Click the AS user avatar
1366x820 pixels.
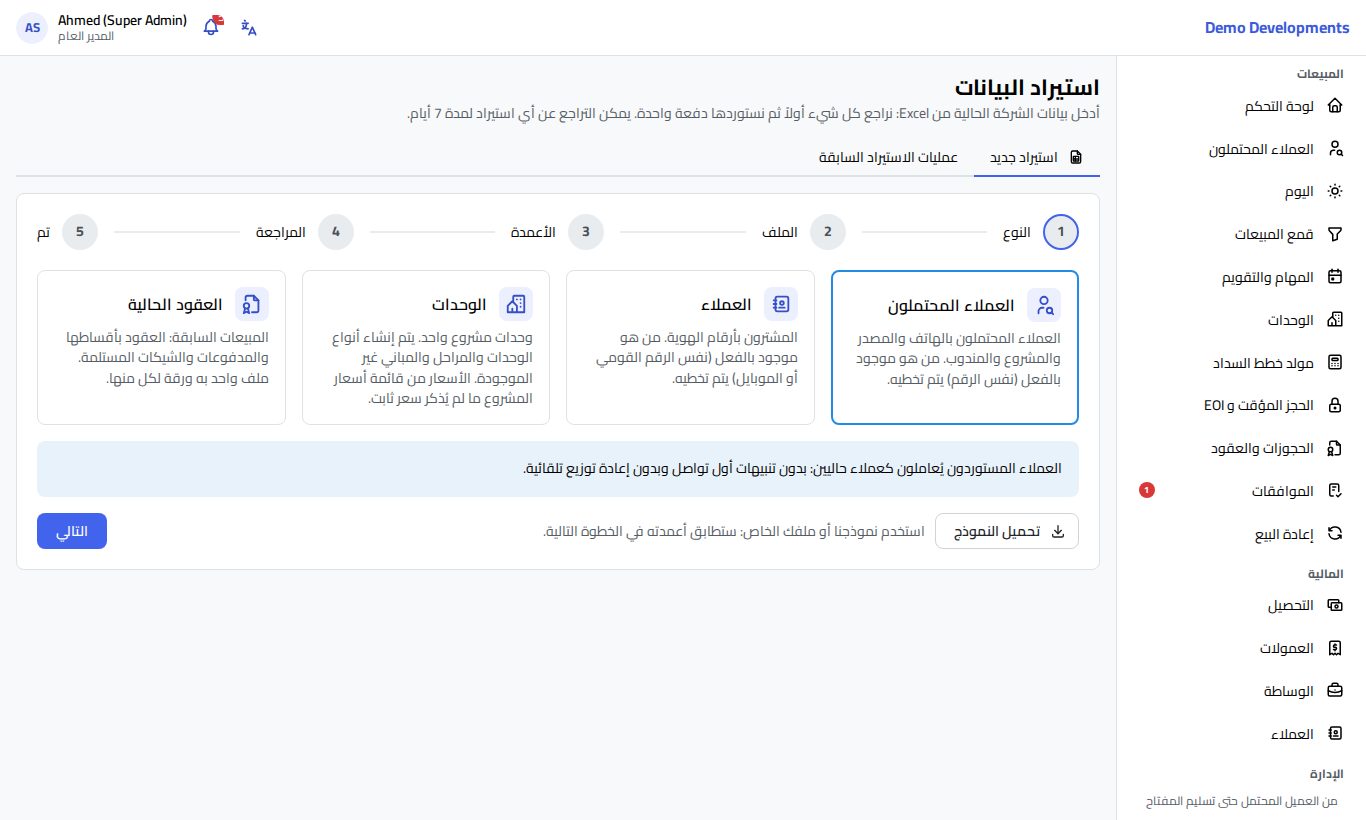32,28
